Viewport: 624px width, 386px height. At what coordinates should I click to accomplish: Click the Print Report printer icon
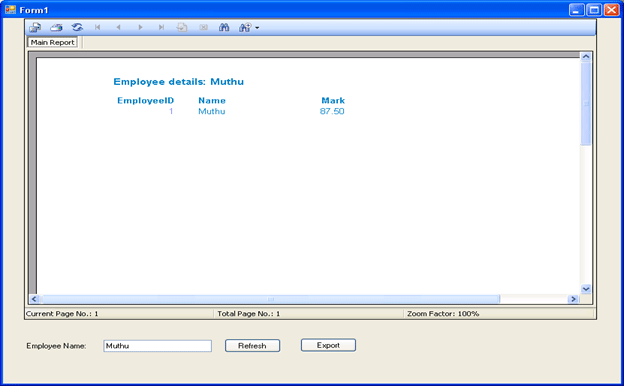click(x=56, y=27)
